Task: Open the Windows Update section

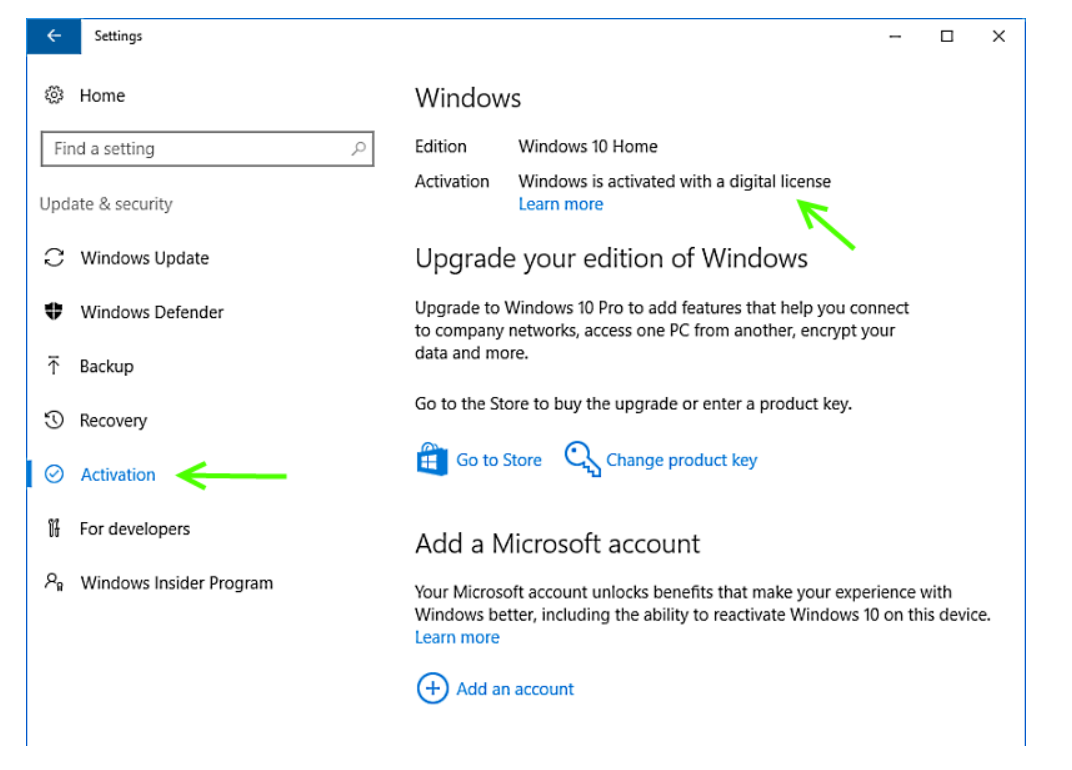Action: coord(144,258)
